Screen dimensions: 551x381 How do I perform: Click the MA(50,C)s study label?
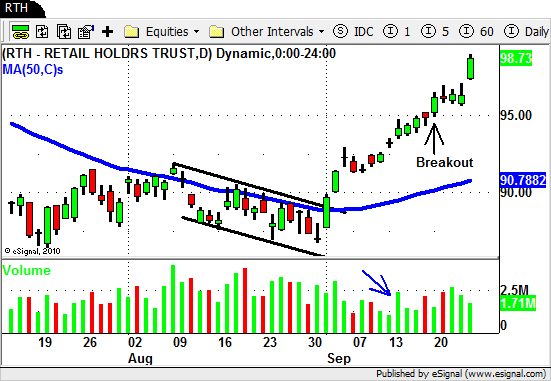(x=33, y=69)
